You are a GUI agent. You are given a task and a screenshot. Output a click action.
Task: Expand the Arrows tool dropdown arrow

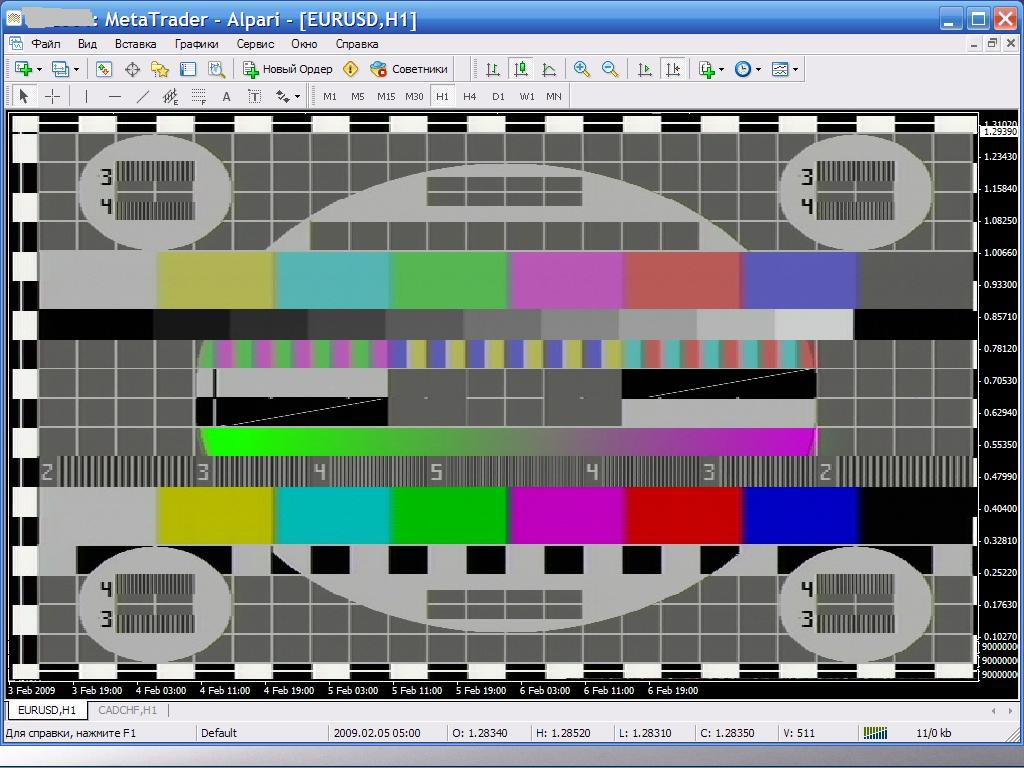(298, 97)
